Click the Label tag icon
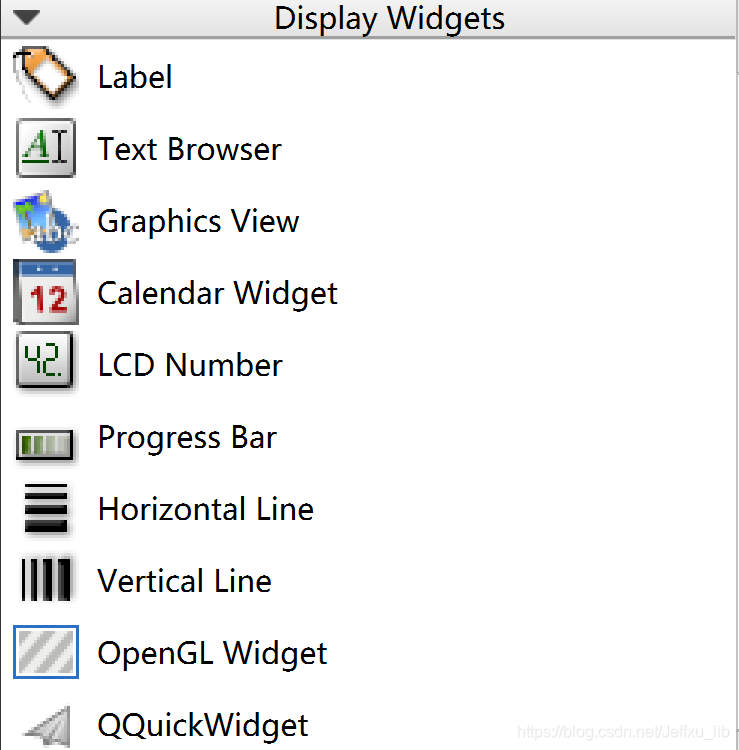The image size is (739, 750). click(44, 74)
